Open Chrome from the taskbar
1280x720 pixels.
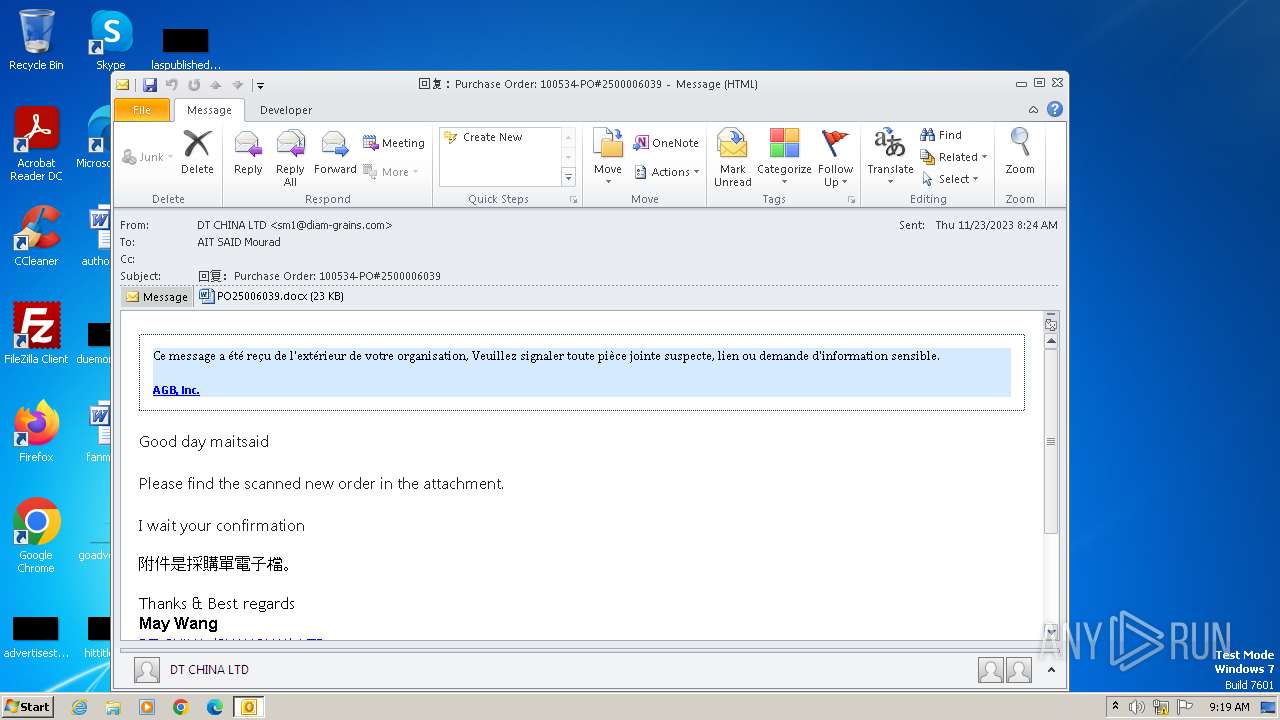[x=181, y=707]
